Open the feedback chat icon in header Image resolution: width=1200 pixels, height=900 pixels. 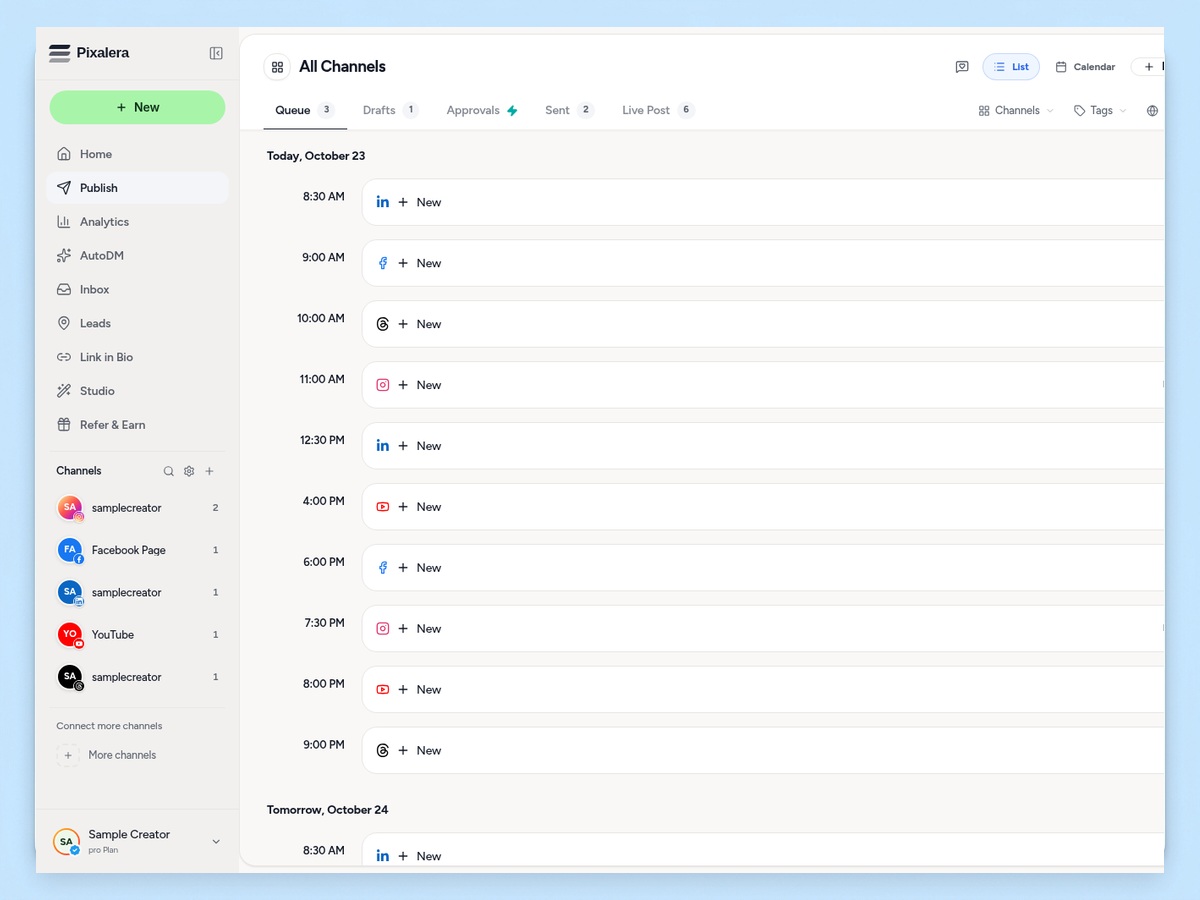[x=962, y=67]
